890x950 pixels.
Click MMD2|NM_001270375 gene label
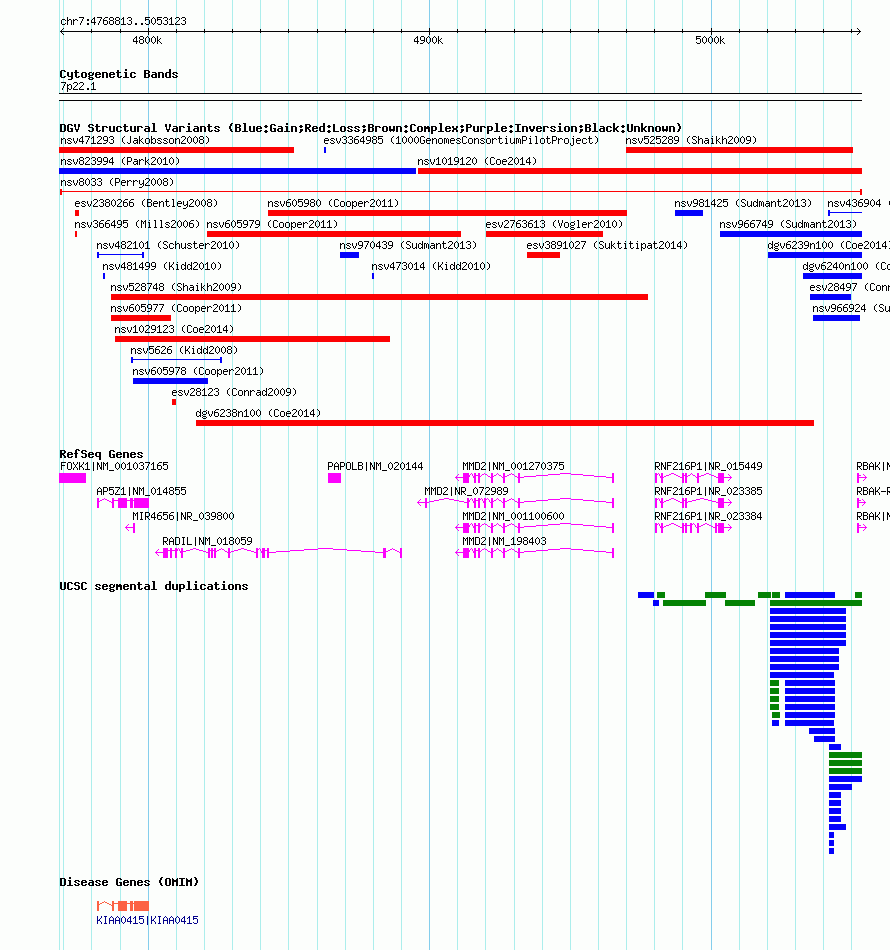(513, 467)
